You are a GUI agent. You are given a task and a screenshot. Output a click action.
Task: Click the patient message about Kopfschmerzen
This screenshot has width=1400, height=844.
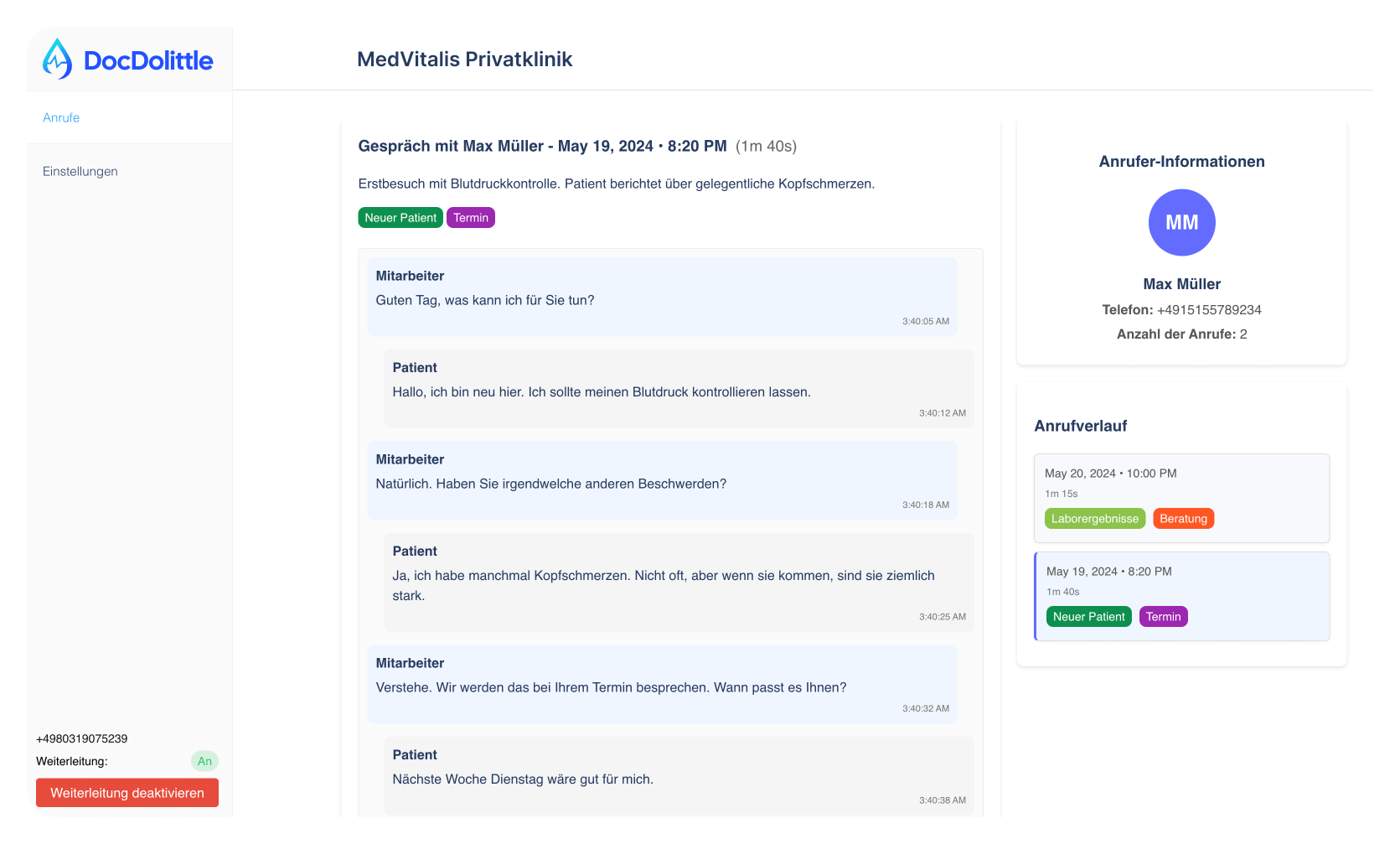(x=679, y=583)
